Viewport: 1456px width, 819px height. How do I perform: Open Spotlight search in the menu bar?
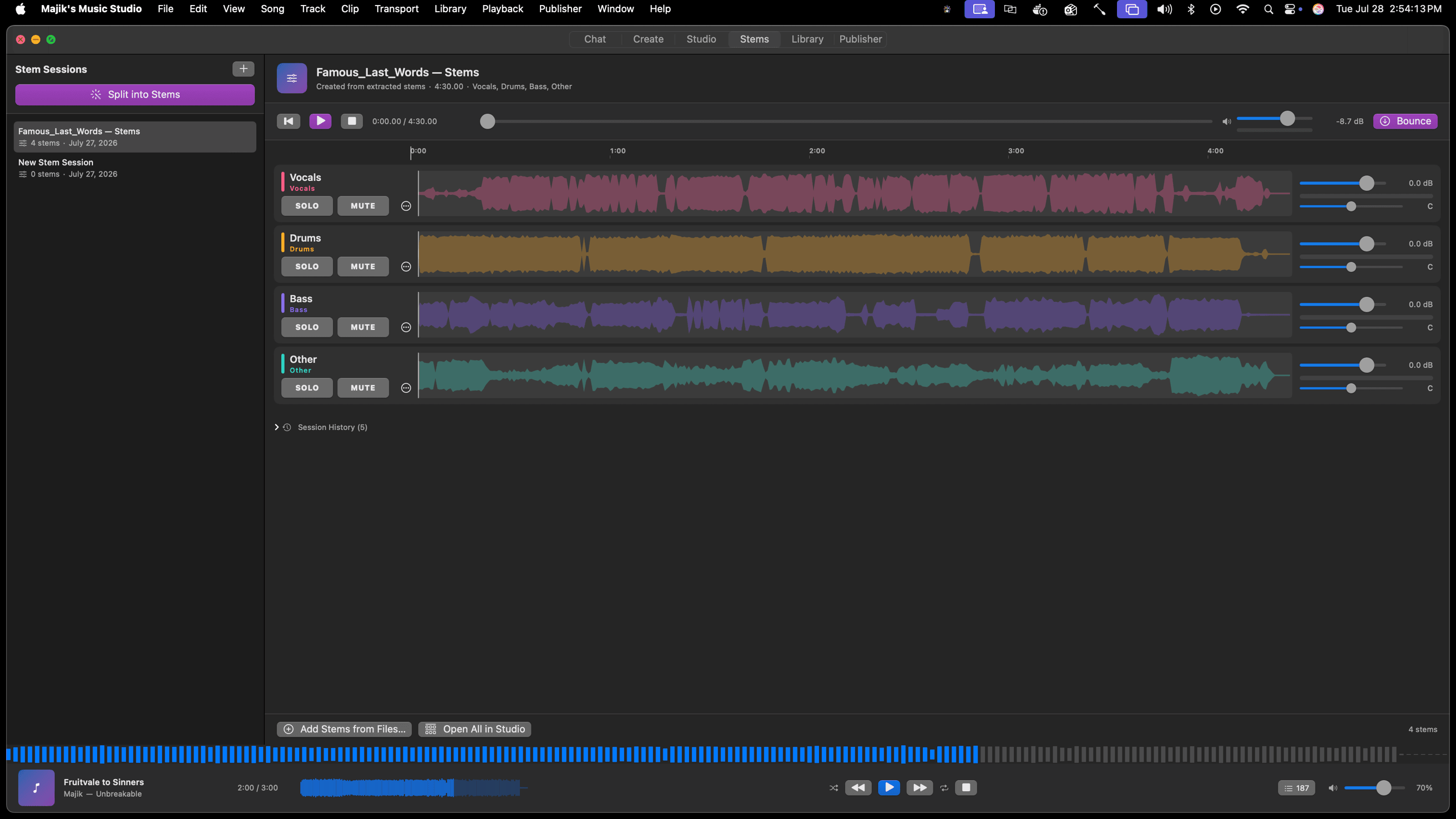pyautogui.click(x=1268, y=9)
